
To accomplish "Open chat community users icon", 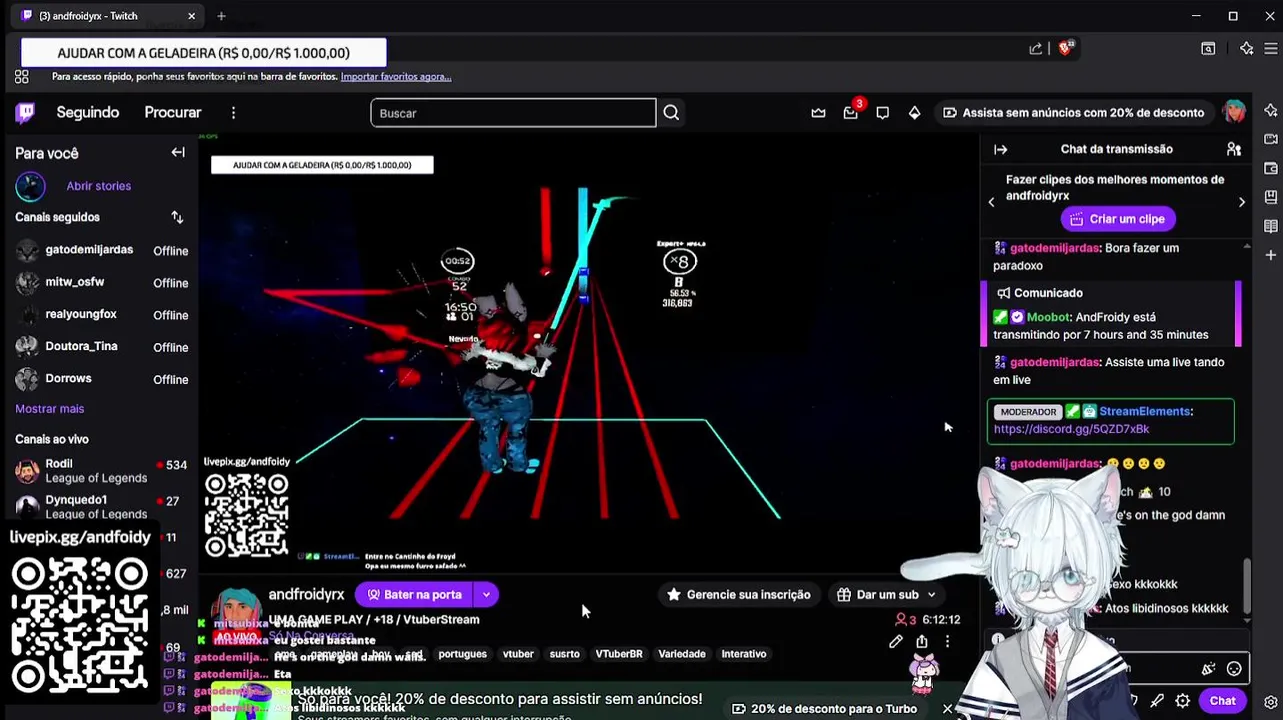I will pyautogui.click(x=1234, y=149).
